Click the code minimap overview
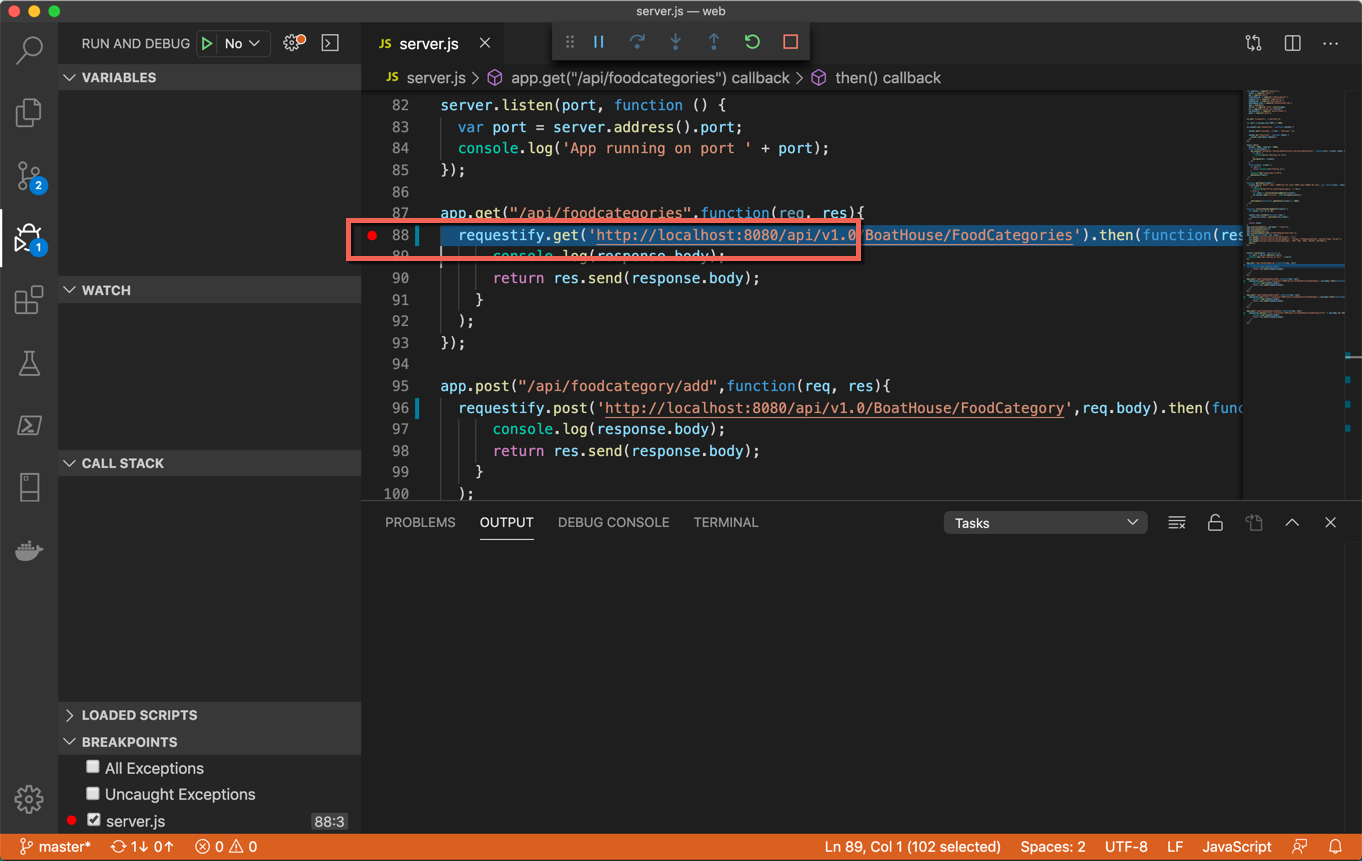Screen dimensions: 1362x861 click(1290, 200)
